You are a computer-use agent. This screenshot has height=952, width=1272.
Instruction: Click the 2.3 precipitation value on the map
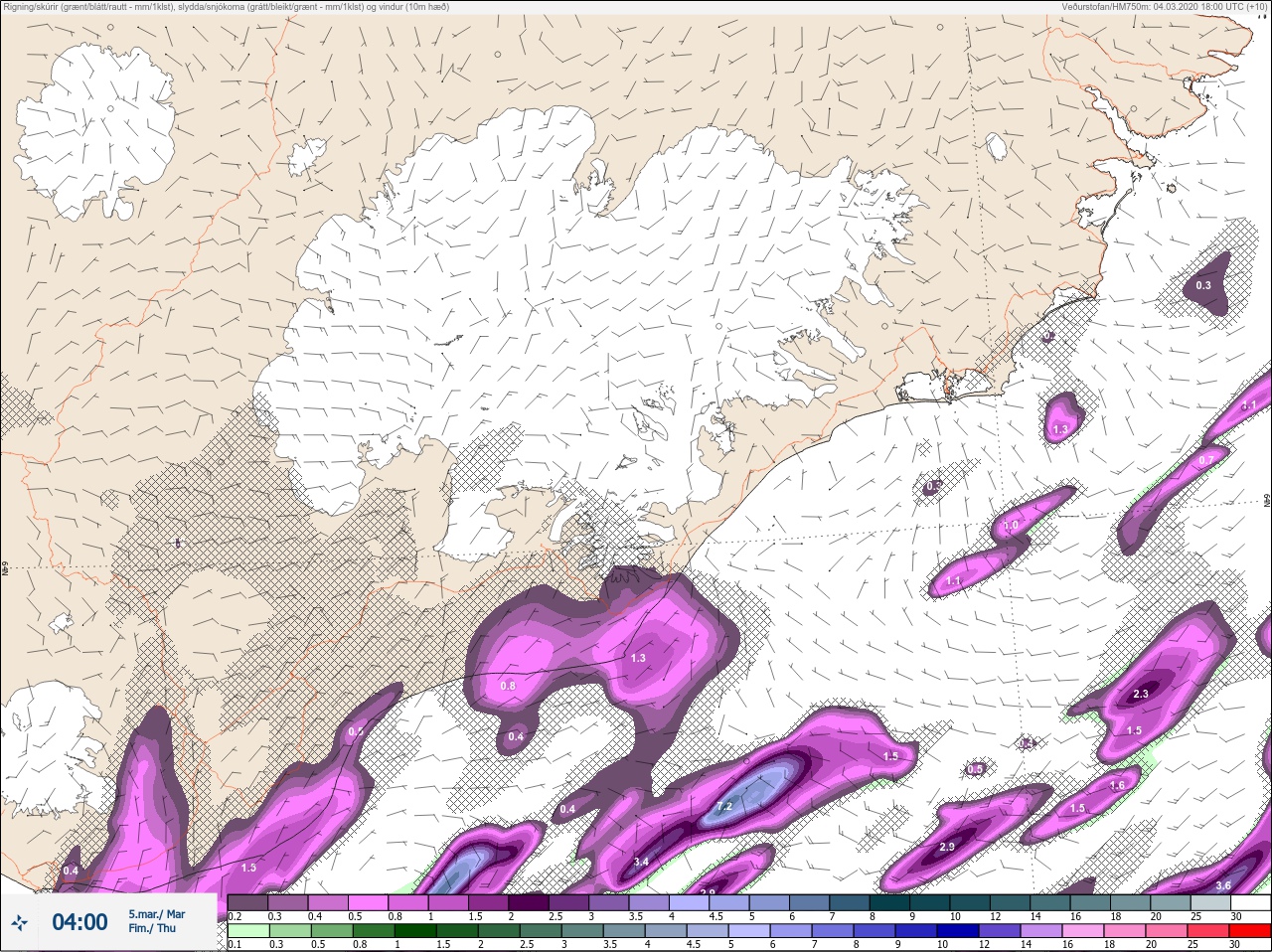tap(1140, 694)
